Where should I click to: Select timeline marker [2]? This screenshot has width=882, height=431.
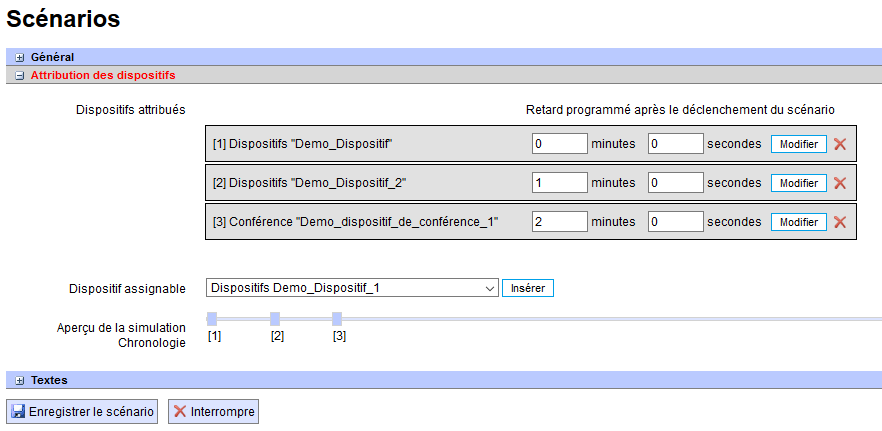[x=275, y=319]
